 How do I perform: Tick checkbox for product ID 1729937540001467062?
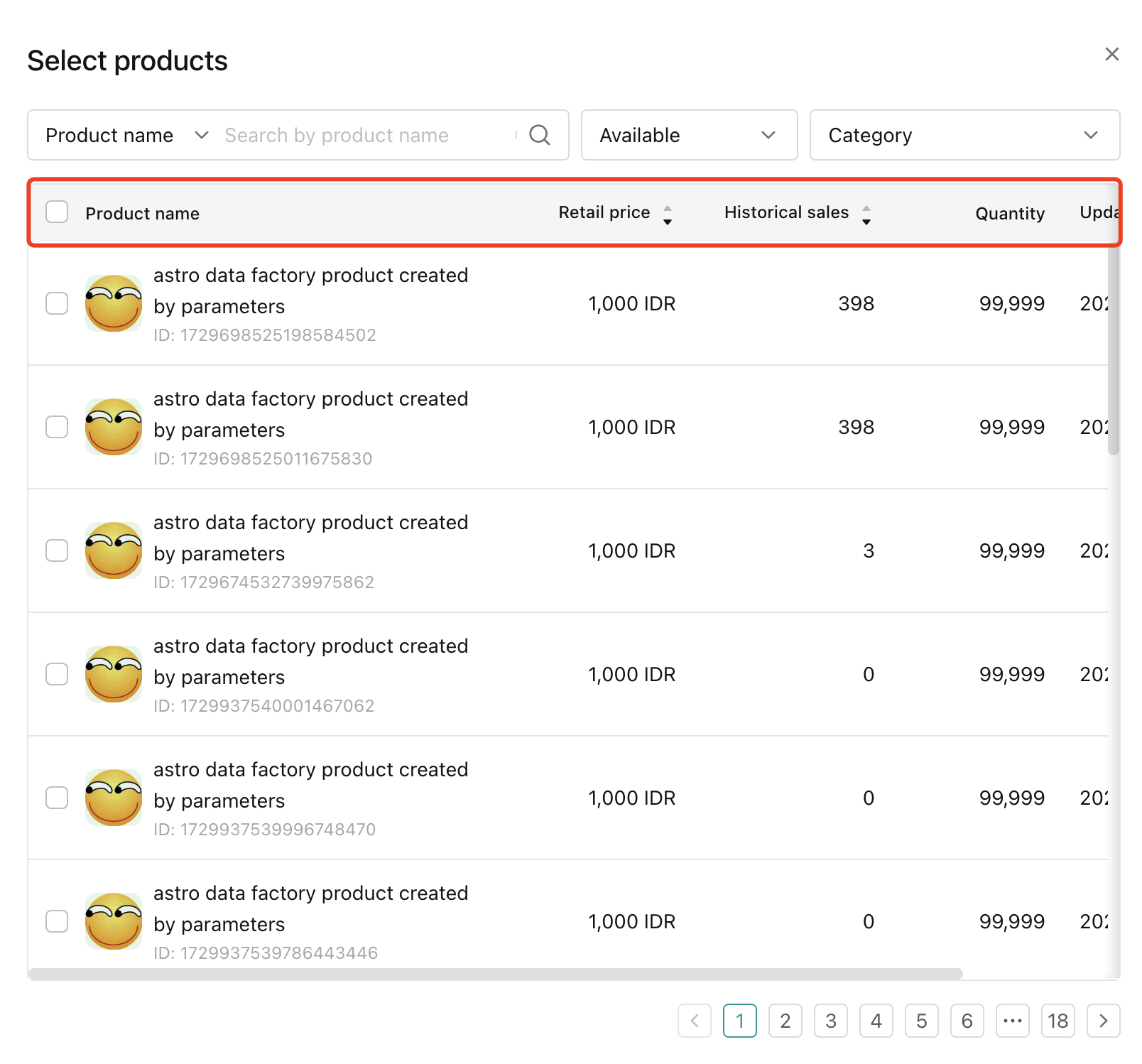click(x=57, y=674)
